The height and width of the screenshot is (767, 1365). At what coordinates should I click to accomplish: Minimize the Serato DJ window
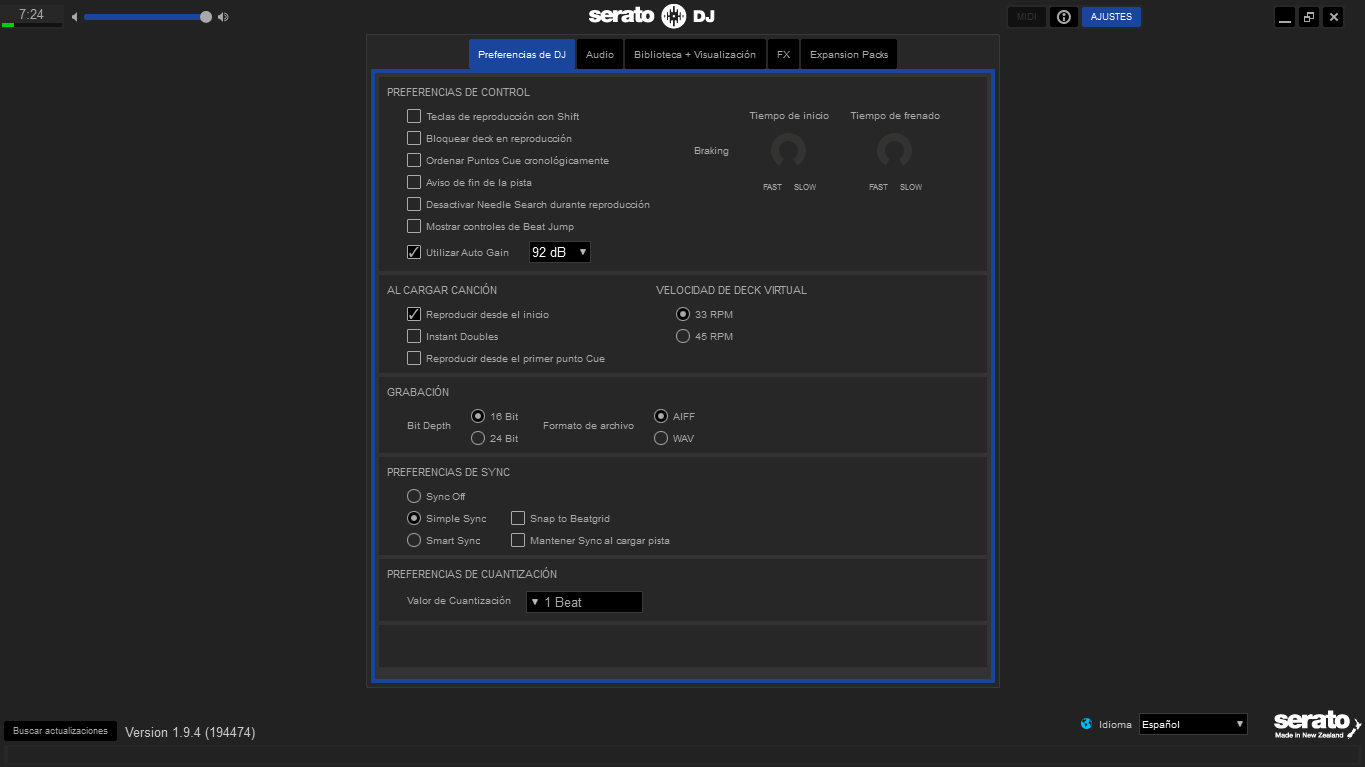pyautogui.click(x=1285, y=17)
